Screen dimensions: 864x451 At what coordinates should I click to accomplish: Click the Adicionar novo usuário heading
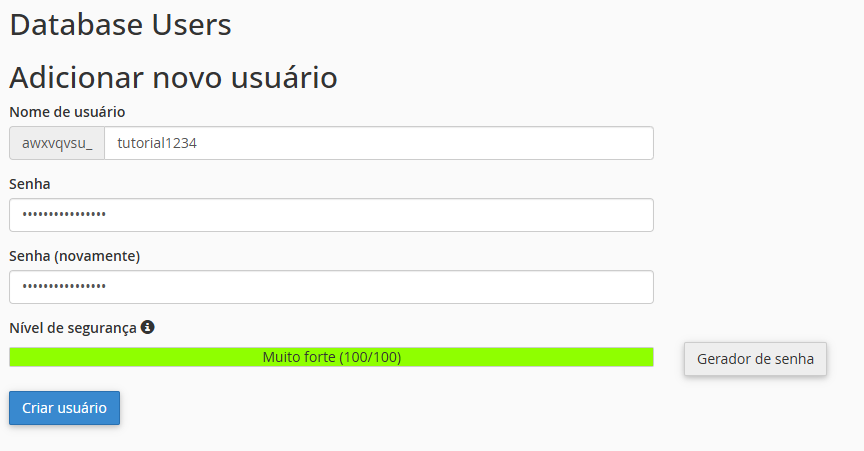coord(173,77)
